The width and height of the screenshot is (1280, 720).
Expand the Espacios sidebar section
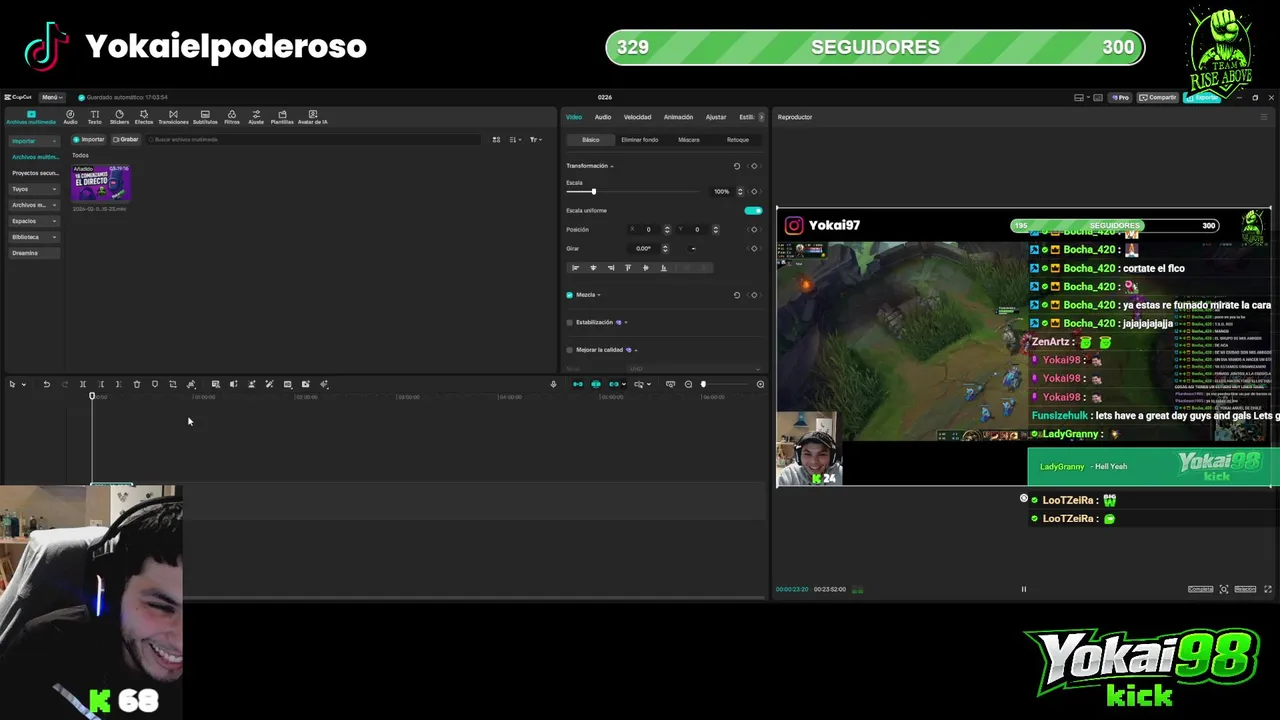click(54, 221)
